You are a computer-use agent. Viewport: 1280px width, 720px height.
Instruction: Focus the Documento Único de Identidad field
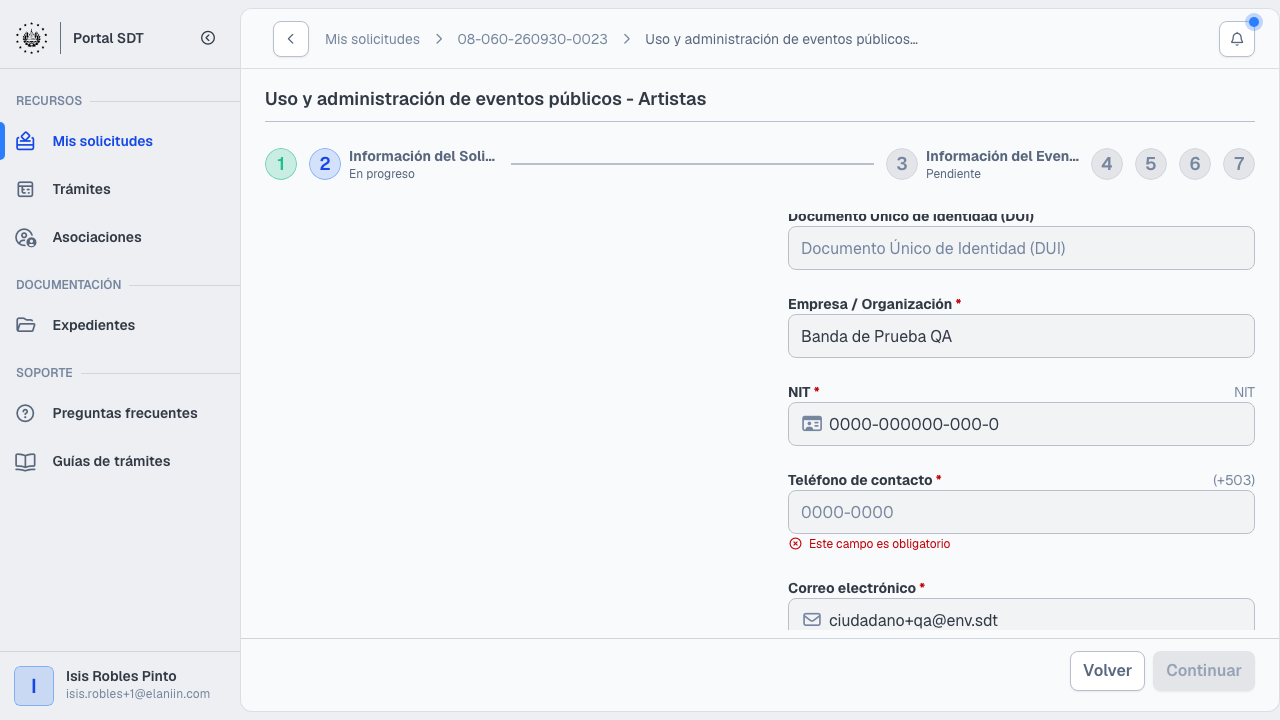(1021, 248)
